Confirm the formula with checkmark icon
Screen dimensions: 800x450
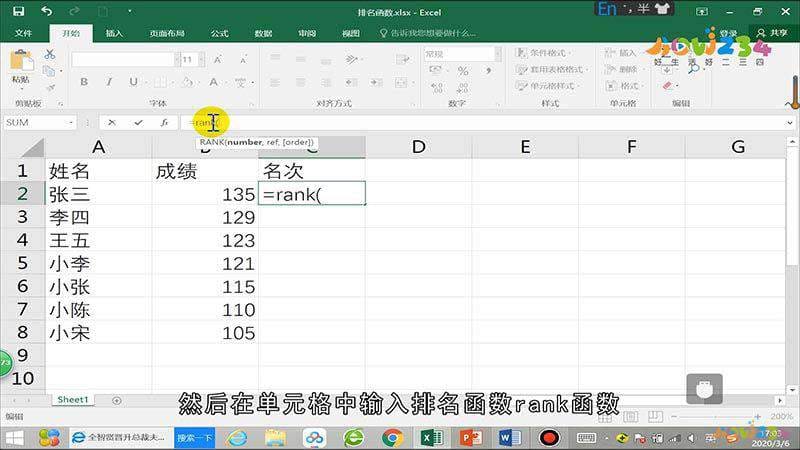pyautogui.click(x=138, y=122)
